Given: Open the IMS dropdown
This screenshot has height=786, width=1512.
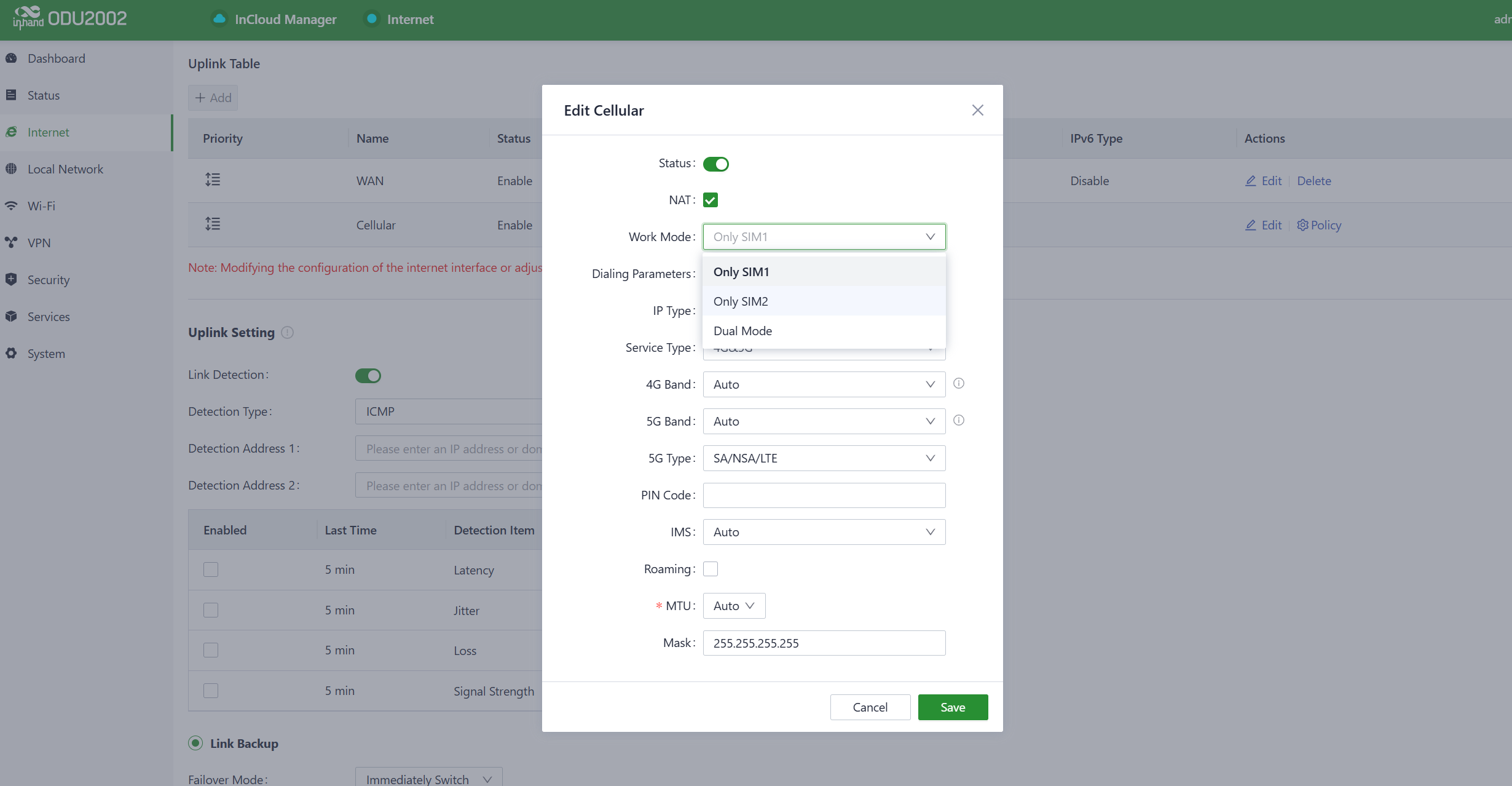Looking at the screenshot, I should tap(824, 532).
